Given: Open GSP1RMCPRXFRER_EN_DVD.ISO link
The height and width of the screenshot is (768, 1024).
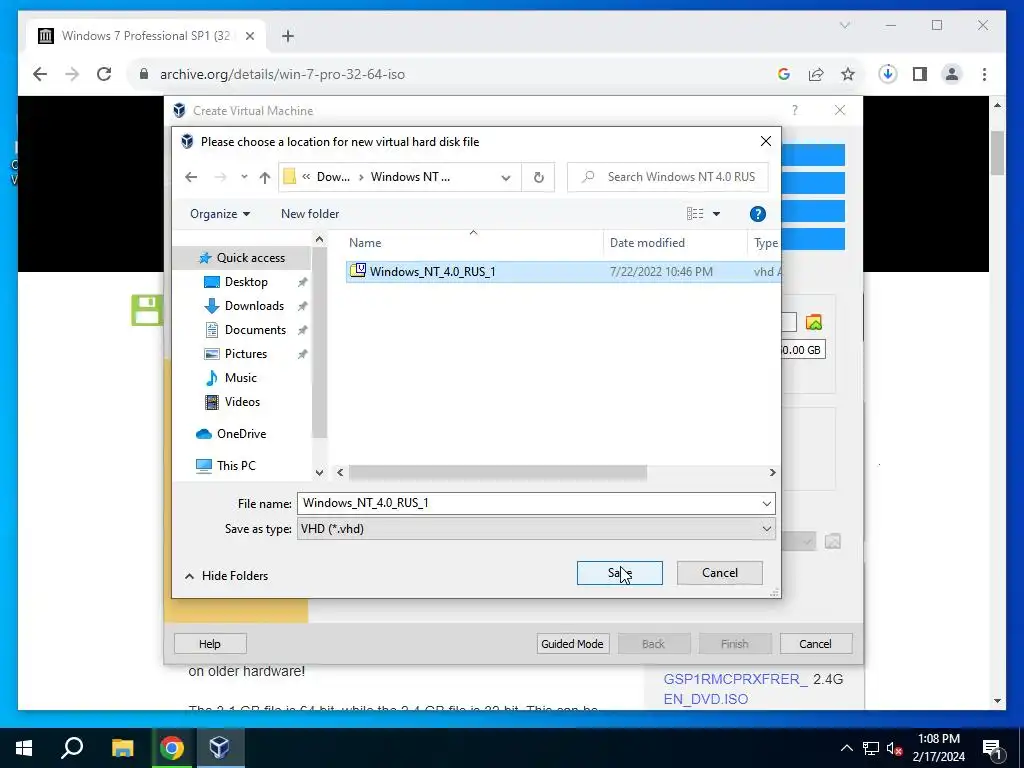Looking at the screenshot, I should coord(735,689).
